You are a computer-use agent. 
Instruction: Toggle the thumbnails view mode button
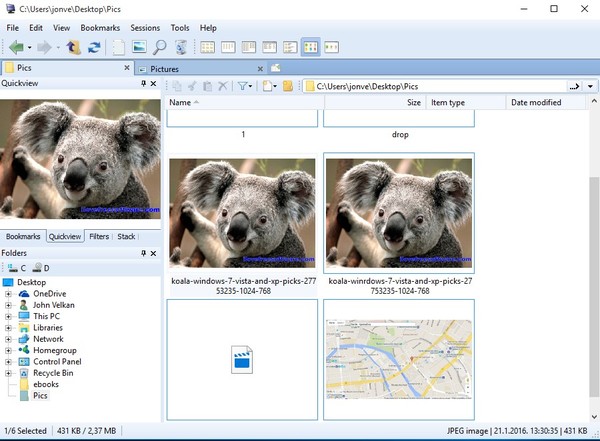click(310, 47)
